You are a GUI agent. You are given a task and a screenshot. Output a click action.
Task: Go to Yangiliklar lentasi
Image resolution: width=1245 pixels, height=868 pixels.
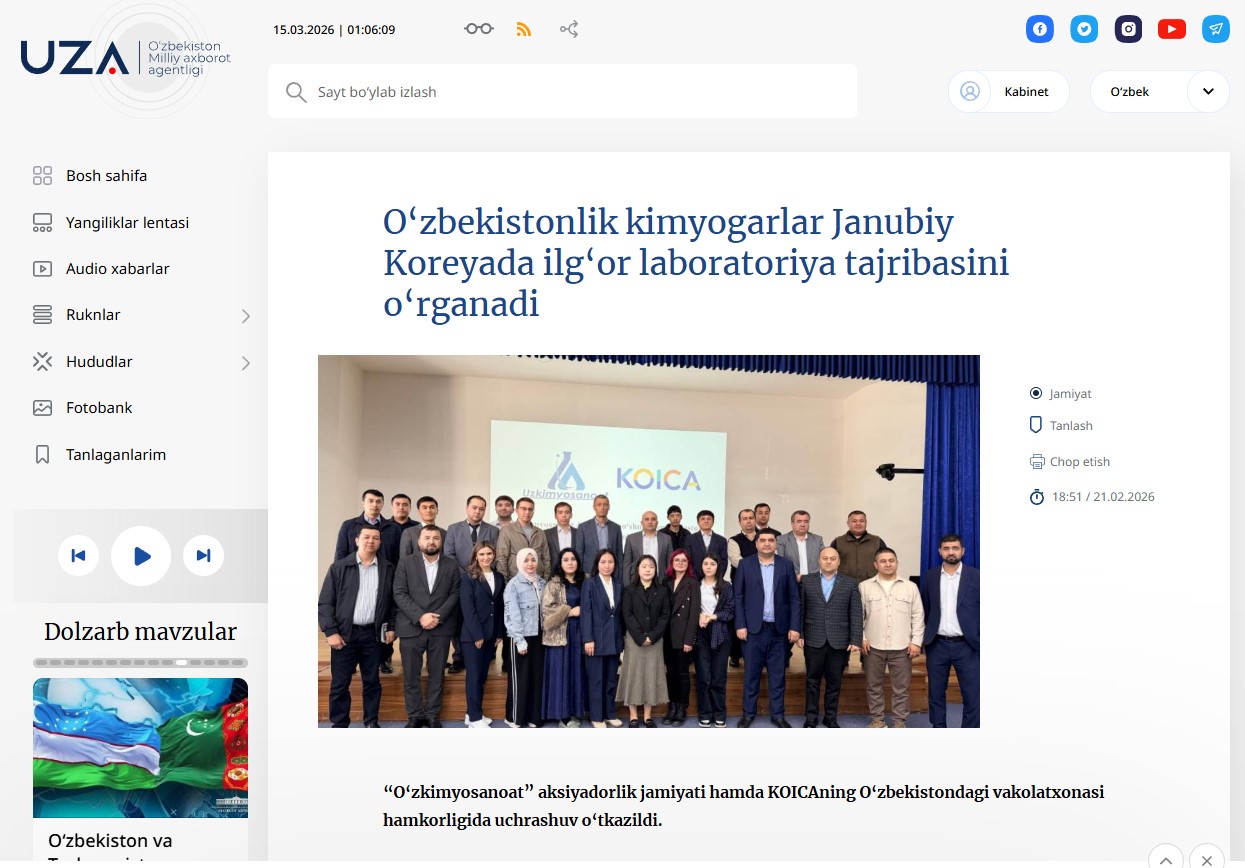pyautogui.click(x=127, y=222)
